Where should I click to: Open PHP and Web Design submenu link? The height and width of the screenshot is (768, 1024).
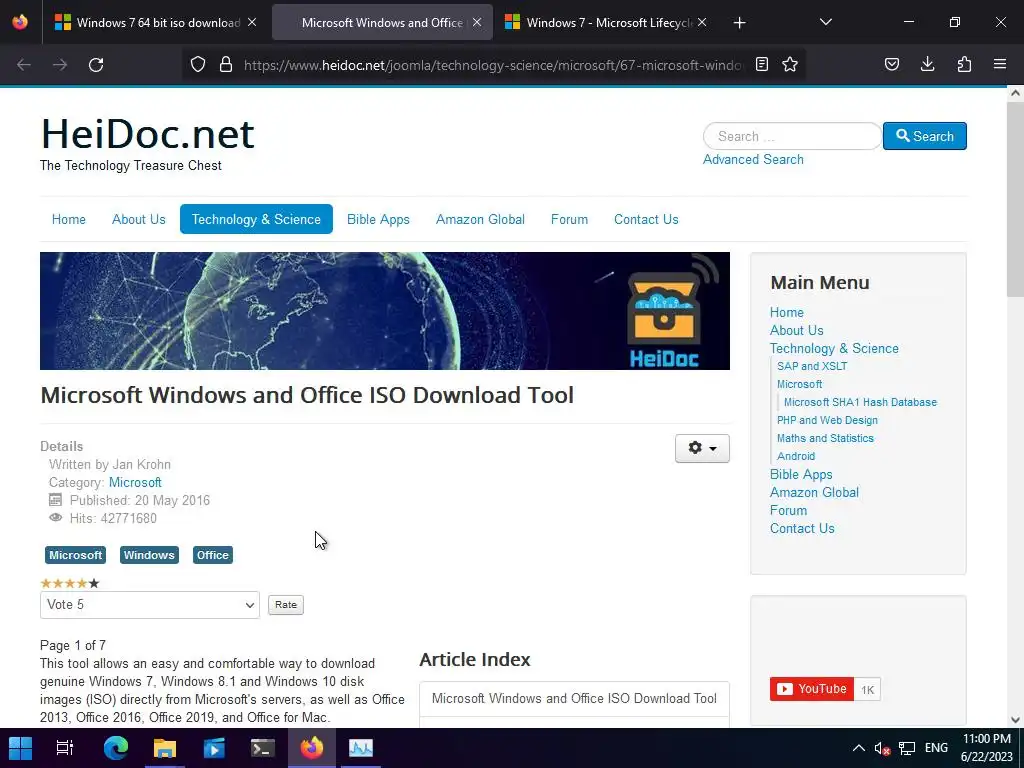[x=827, y=420]
